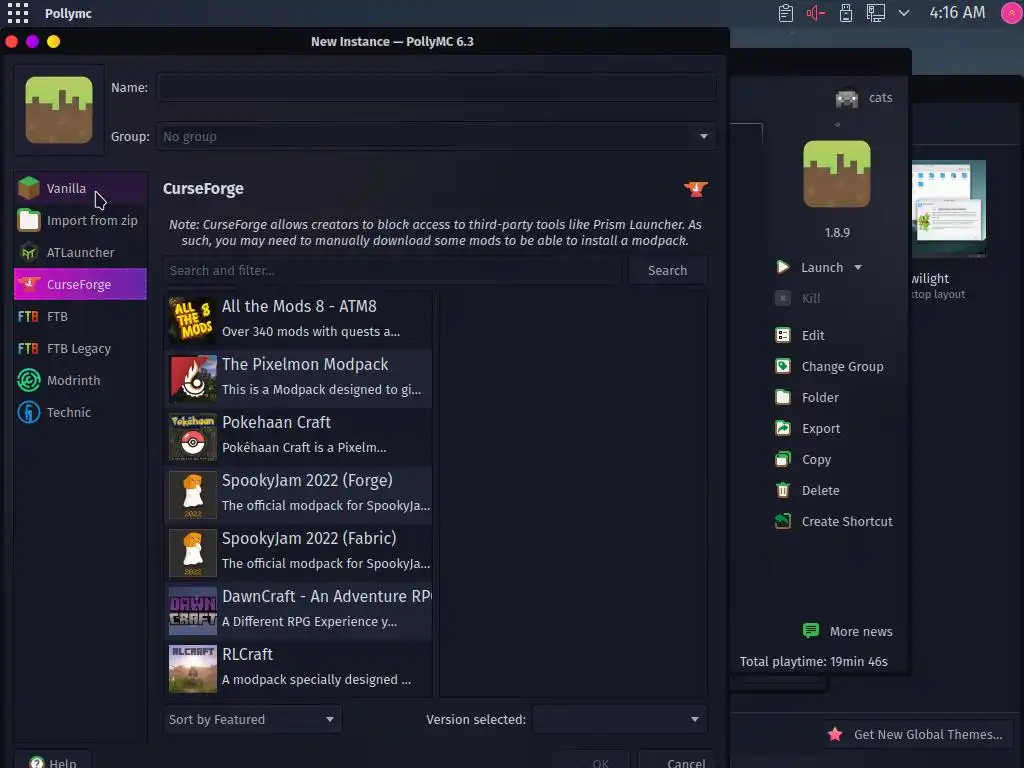This screenshot has height=768, width=1024.
Task: Open the Group combo box
Action: point(436,136)
